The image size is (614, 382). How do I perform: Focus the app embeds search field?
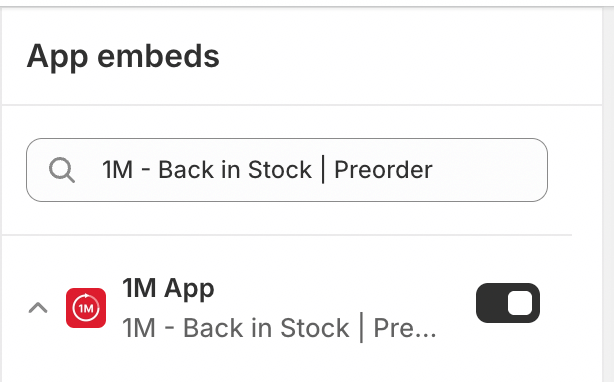point(287,170)
